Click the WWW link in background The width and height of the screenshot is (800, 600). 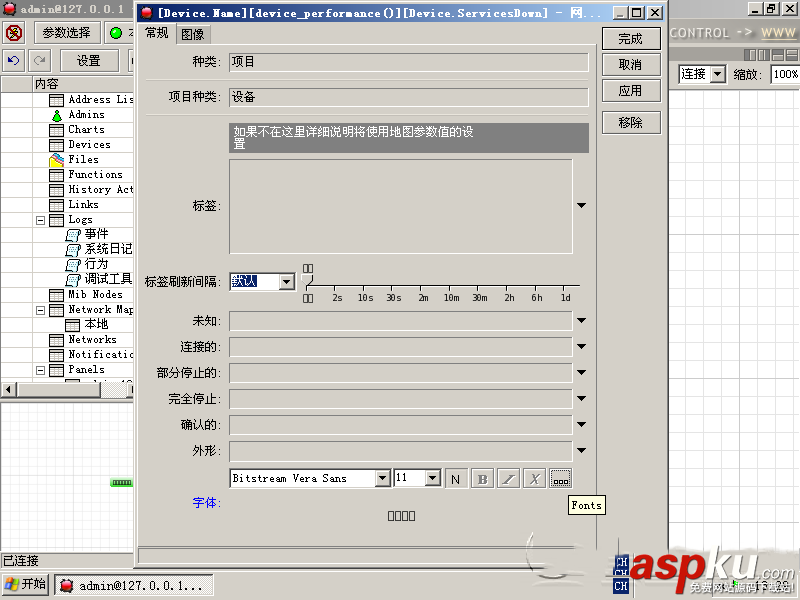pos(778,33)
